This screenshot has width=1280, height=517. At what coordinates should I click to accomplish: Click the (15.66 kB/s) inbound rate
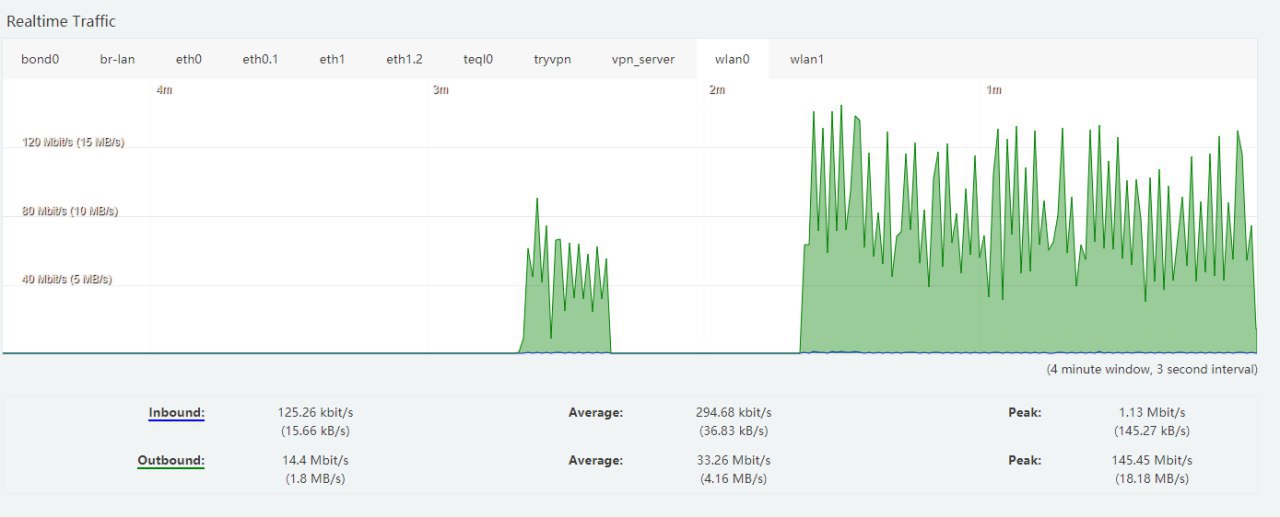click(313, 431)
